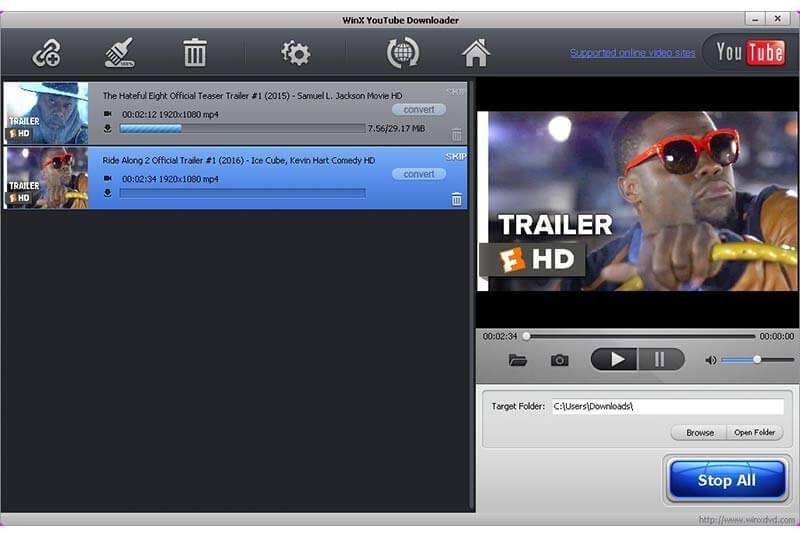Go to Home page icon
The width and height of the screenshot is (800, 537).
[x=476, y=53]
